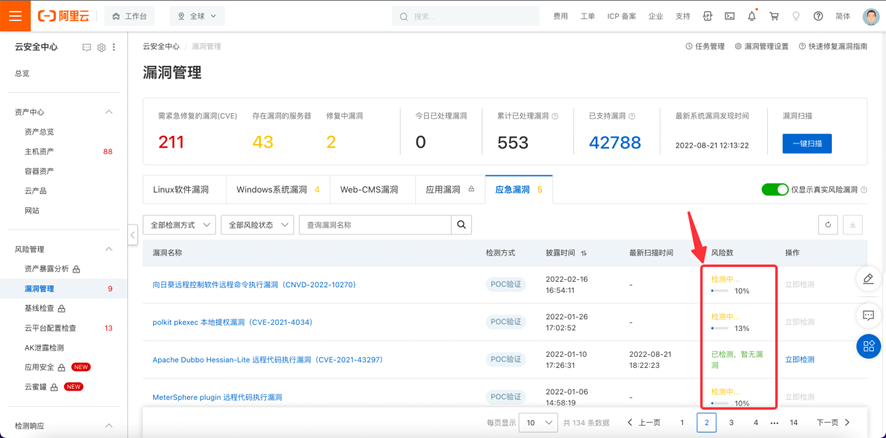Open 任务管理 link
This screenshot has width=886, height=438.
point(705,47)
